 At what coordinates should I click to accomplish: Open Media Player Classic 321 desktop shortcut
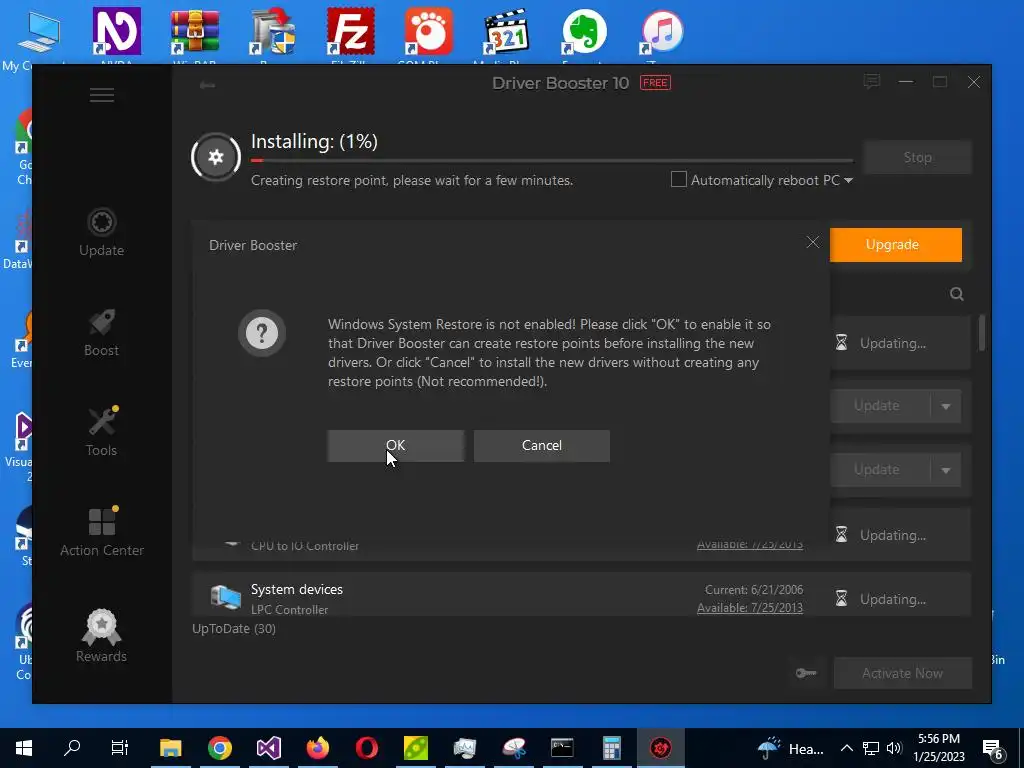(506, 36)
